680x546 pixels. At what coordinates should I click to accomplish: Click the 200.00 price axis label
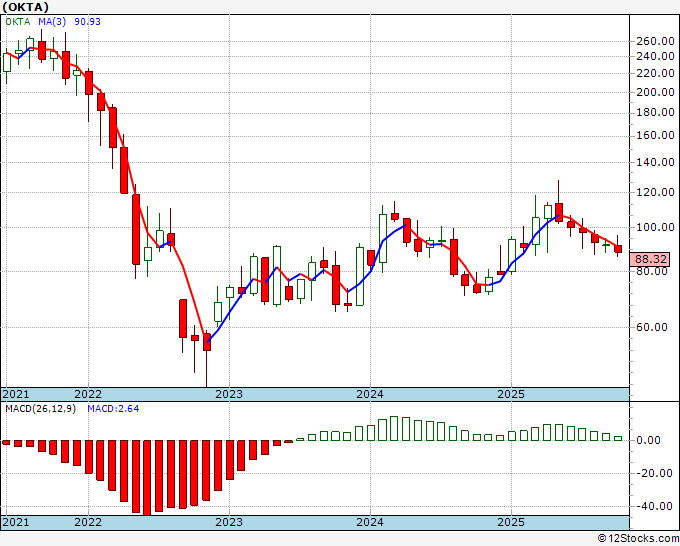pyautogui.click(x=655, y=92)
